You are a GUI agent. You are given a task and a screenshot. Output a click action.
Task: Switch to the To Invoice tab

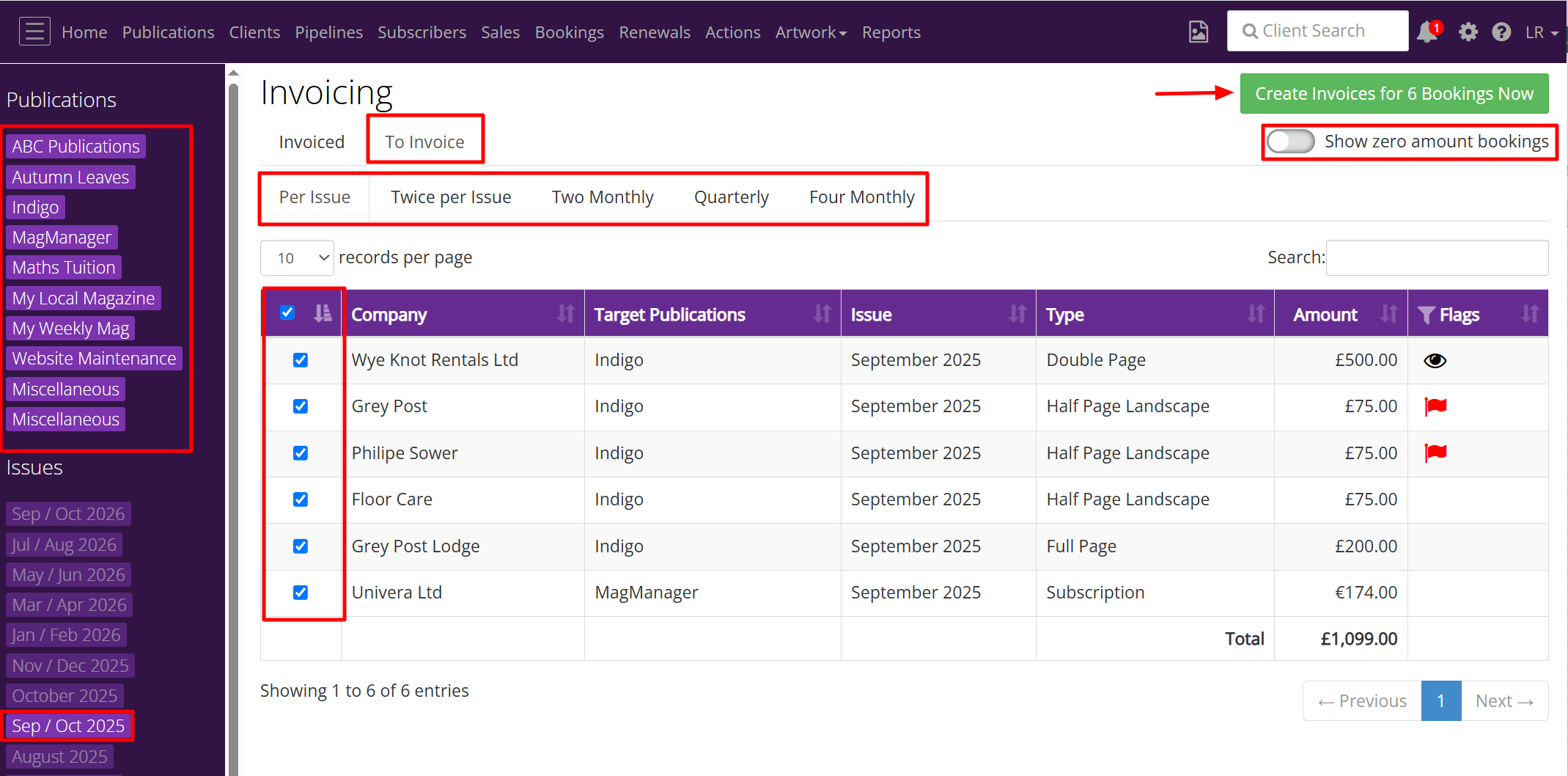click(425, 142)
